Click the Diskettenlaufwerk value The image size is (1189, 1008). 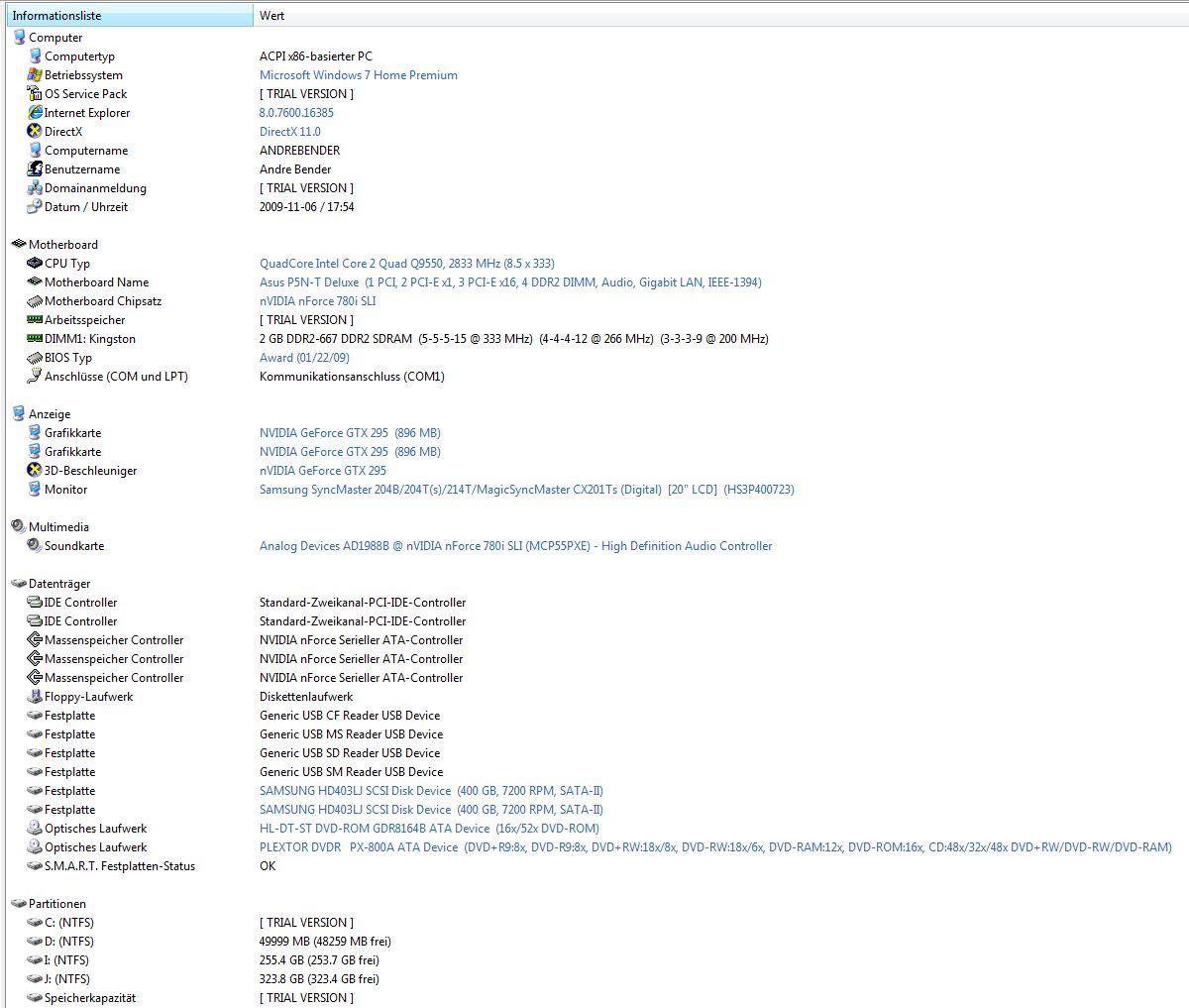306,697
